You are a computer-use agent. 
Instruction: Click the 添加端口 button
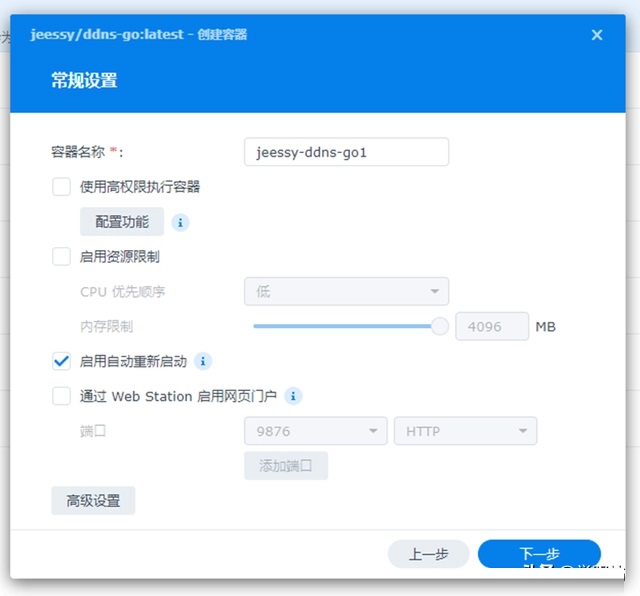(x=286, y=466)
